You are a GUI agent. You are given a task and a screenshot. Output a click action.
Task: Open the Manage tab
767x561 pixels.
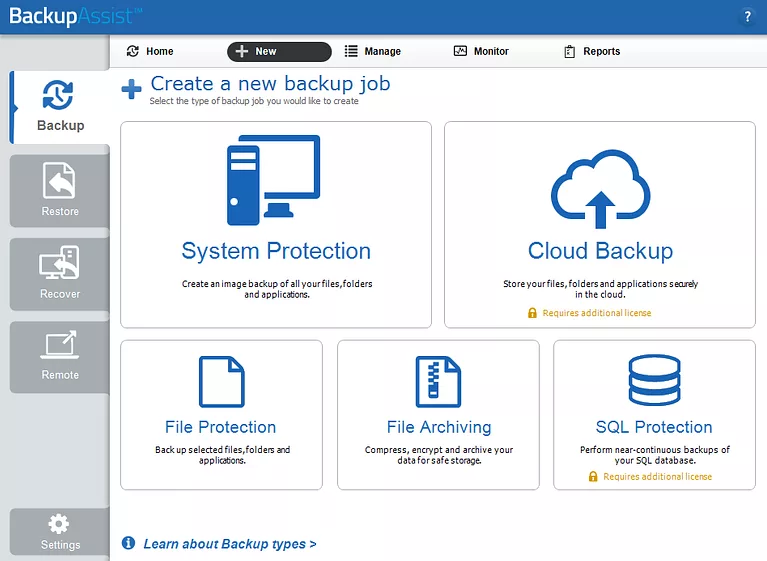point(373,51)
